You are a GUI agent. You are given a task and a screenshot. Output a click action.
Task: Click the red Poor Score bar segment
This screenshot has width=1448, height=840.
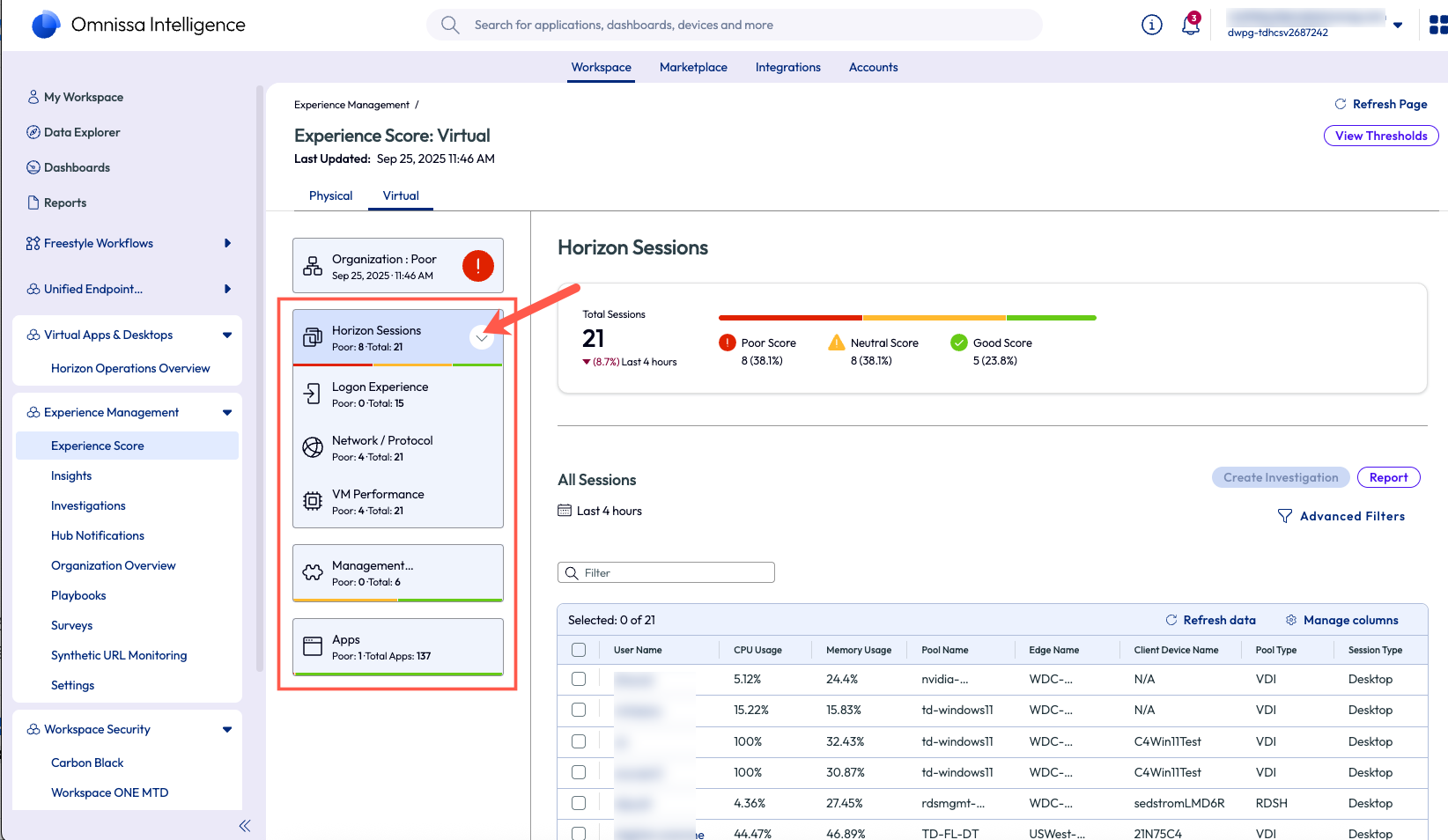790,318
